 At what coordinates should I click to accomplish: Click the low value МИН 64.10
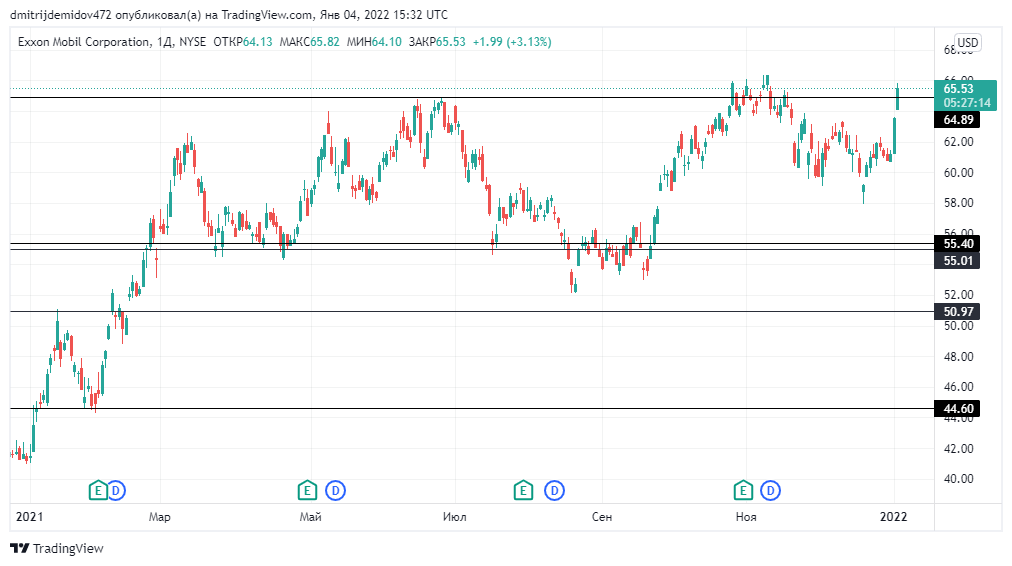point(374,42)
